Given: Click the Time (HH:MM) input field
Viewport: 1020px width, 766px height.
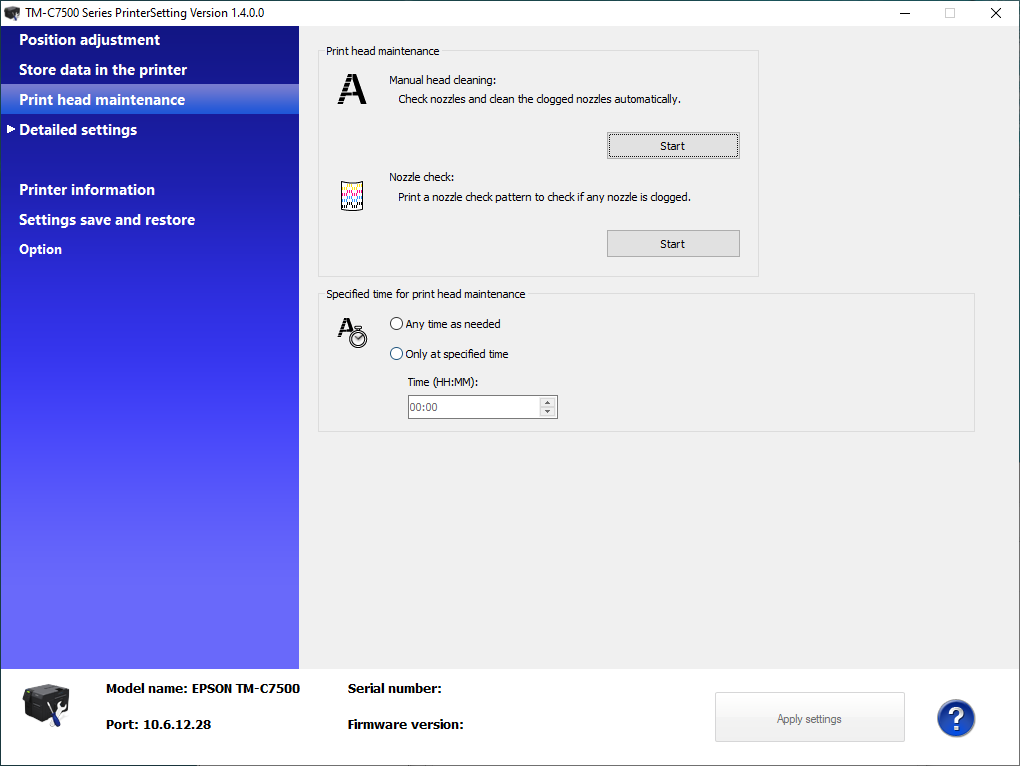Looking at the screenshot, I should click(473, 407).
